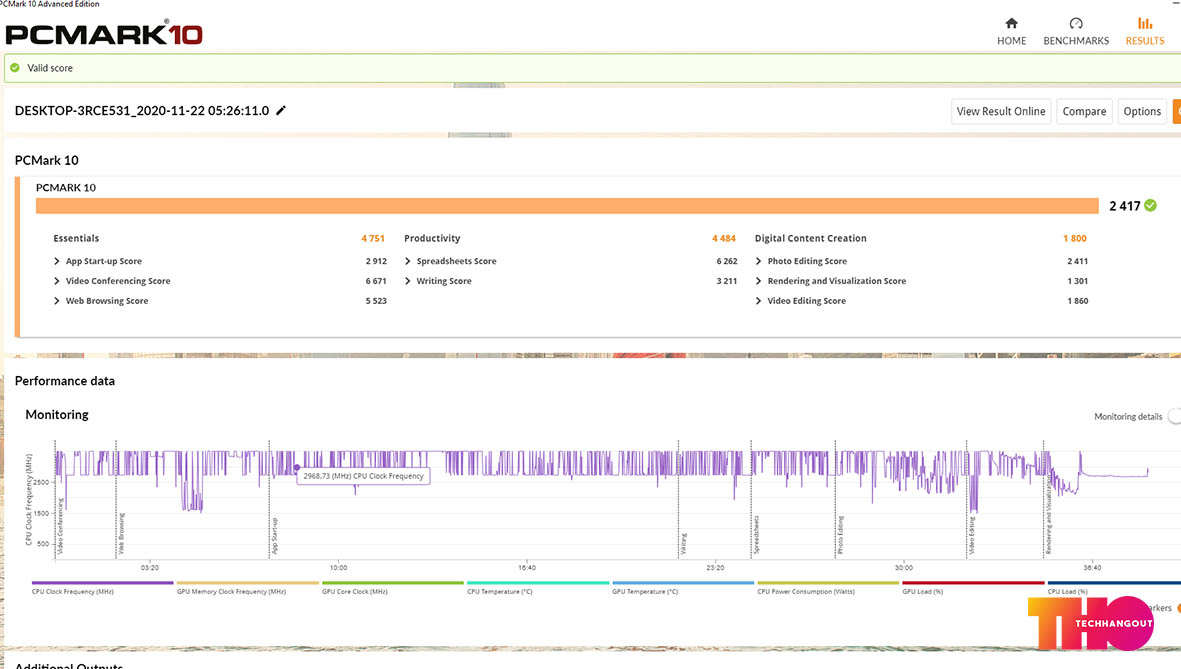
Task: Switch to the BENCHMARKS menu label
Action: (1076, 41)
